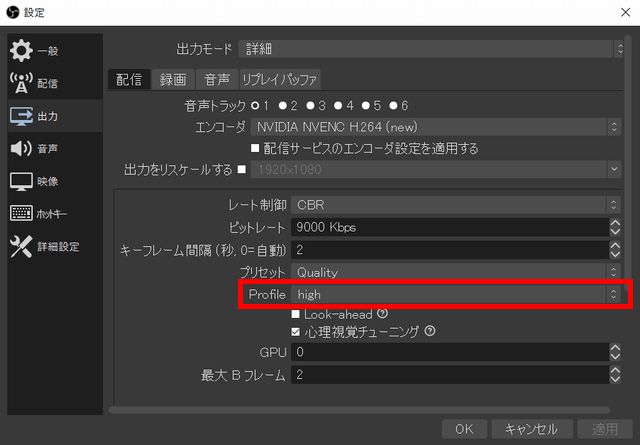Viewport: 640px width, 445px height.
Task: Click the GPU value field
Action: click(x=450, y=352)
